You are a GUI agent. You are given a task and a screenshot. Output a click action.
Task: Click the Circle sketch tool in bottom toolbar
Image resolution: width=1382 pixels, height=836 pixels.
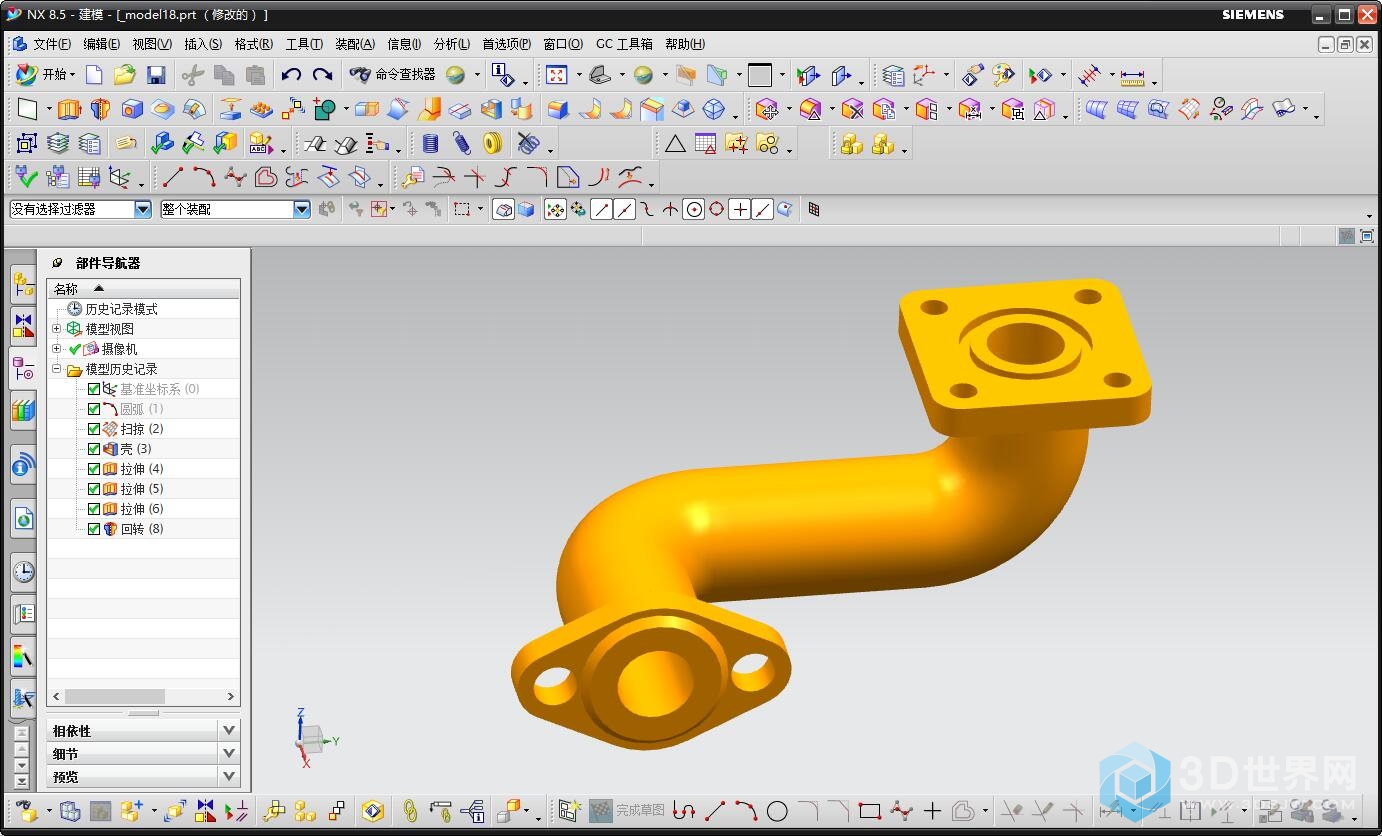[x=777, y=811]
